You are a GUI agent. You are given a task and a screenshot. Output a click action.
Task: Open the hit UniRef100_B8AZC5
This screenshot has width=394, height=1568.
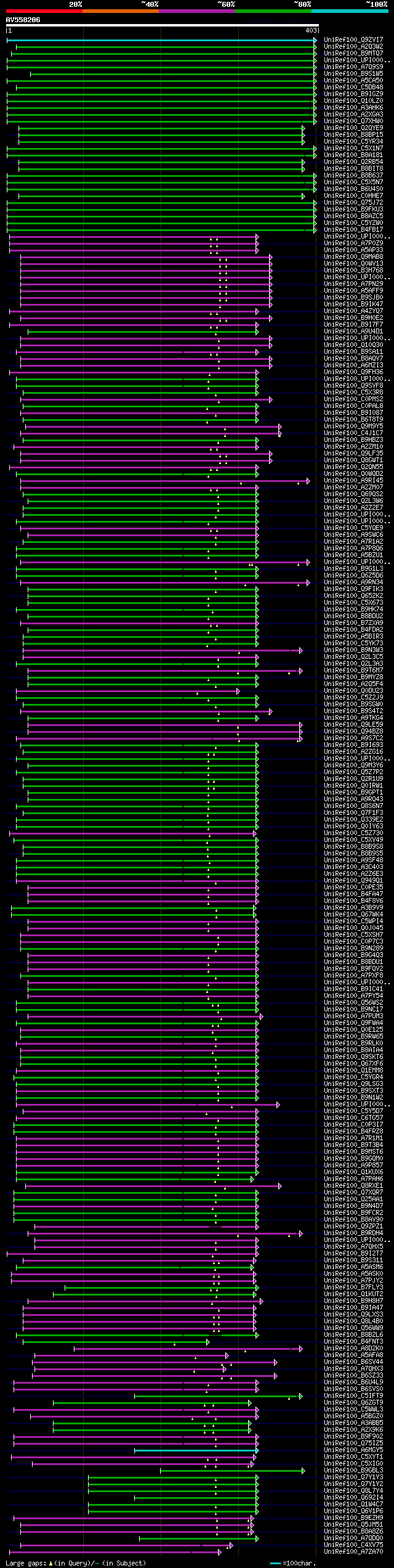click(x=353, y=216)
